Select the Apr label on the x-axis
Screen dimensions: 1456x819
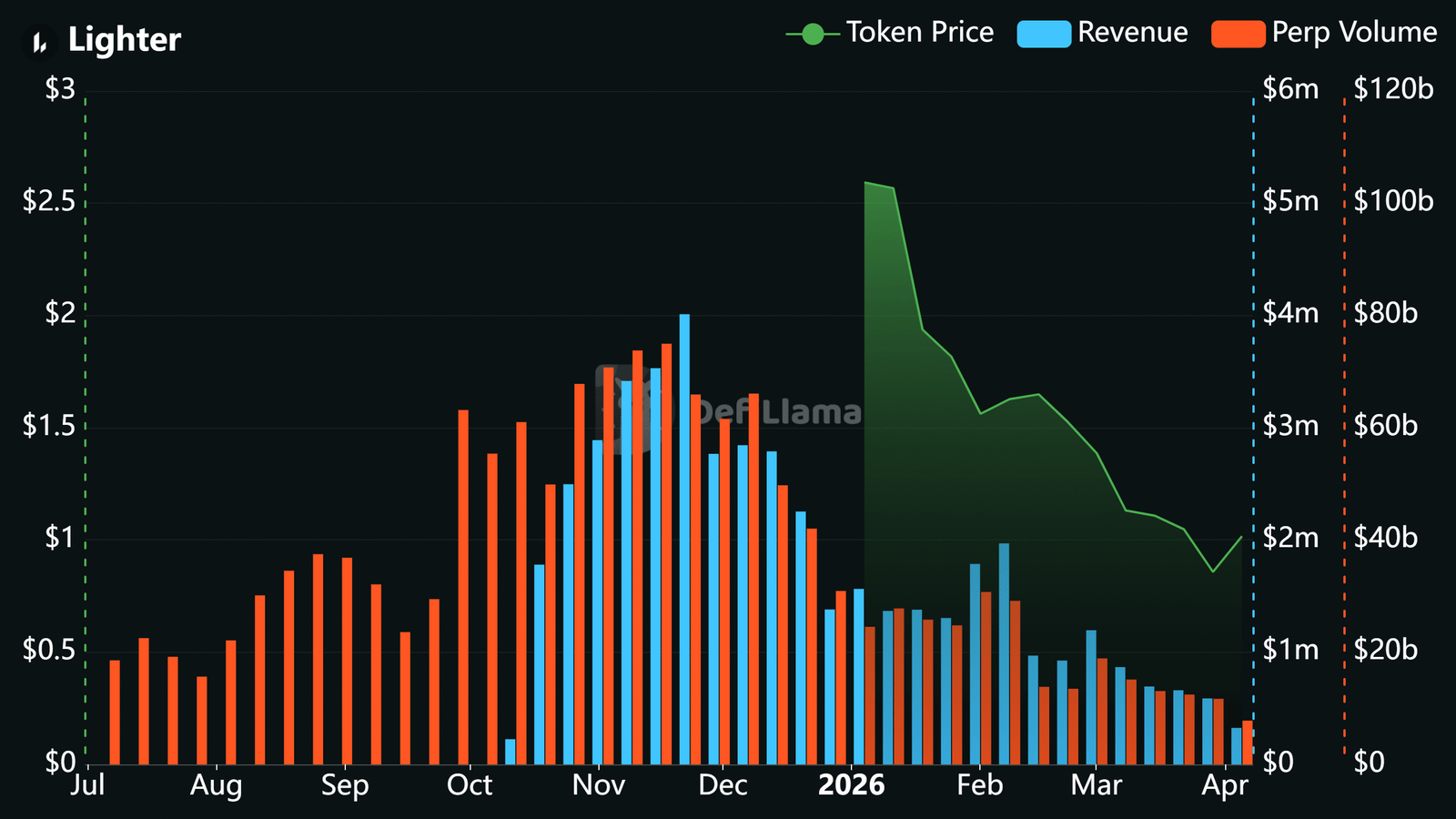pos(1224,785)
